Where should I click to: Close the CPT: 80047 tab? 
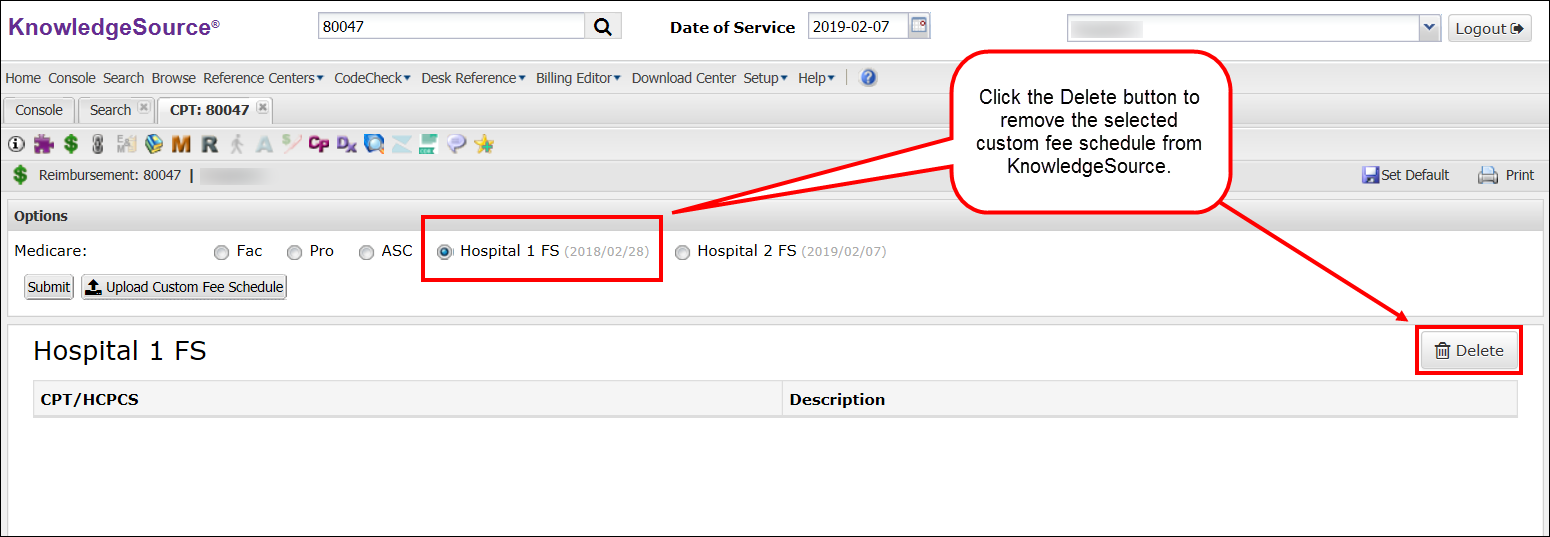262,108
